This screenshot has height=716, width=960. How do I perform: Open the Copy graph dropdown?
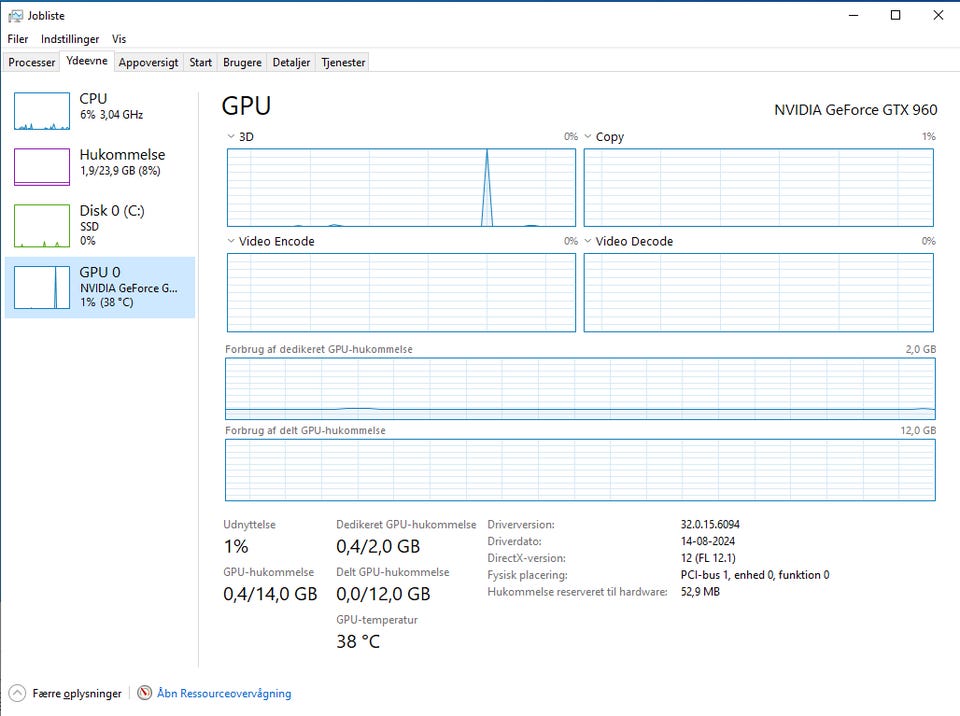coord(589,137)
